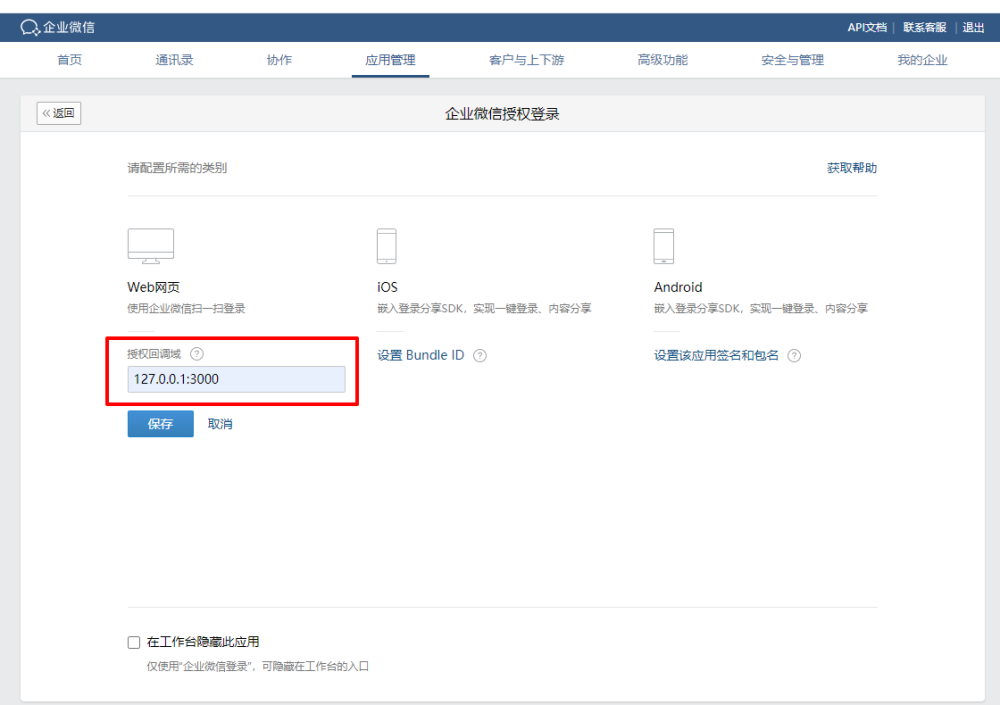This screenshot has width=1000, height=705.
Task: Click 仅使用"企业微信登录" hint text
Action: click(x=258, y=666)
